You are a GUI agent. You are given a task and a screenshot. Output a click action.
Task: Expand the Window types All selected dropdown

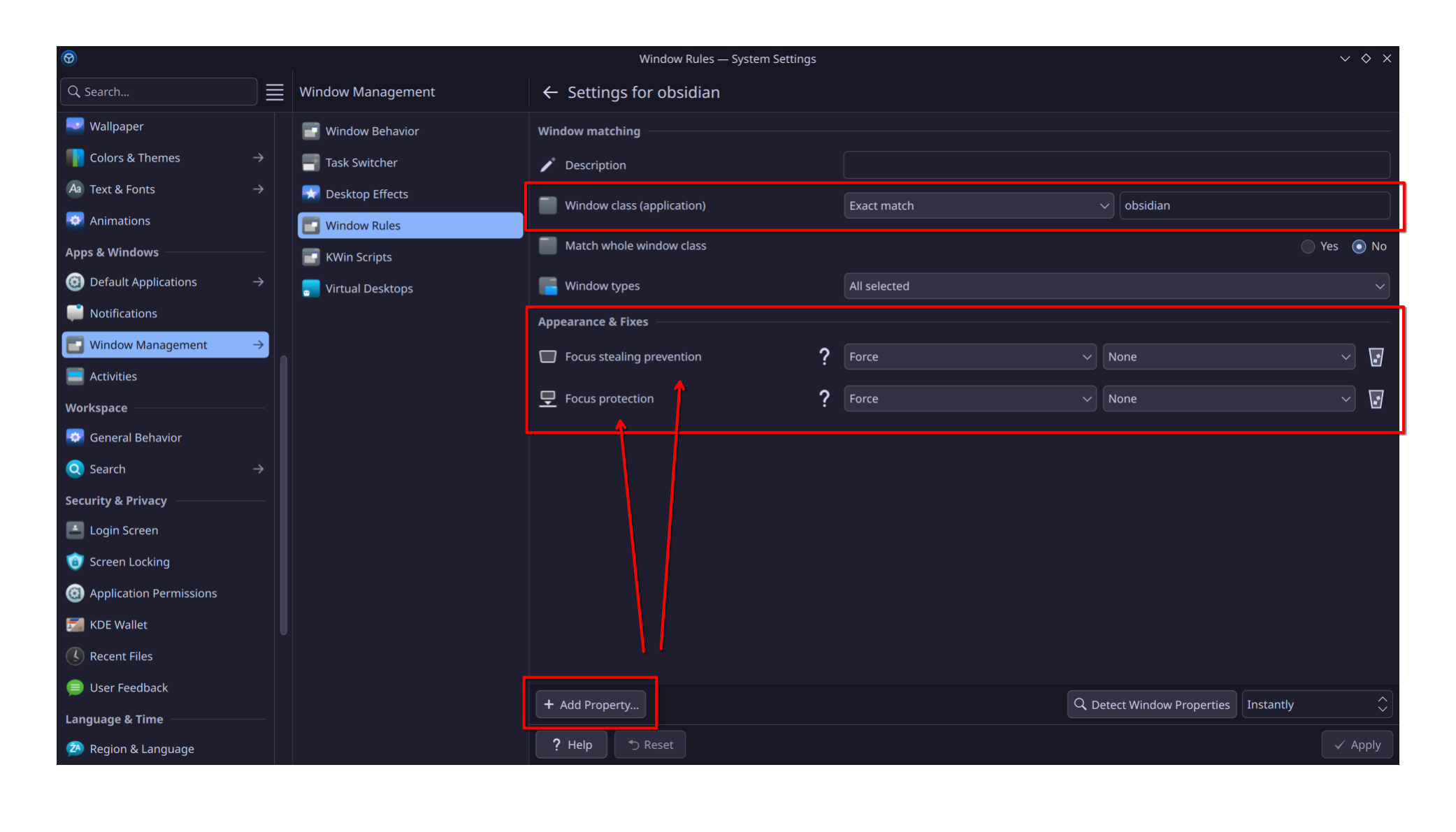point(1116,286)
